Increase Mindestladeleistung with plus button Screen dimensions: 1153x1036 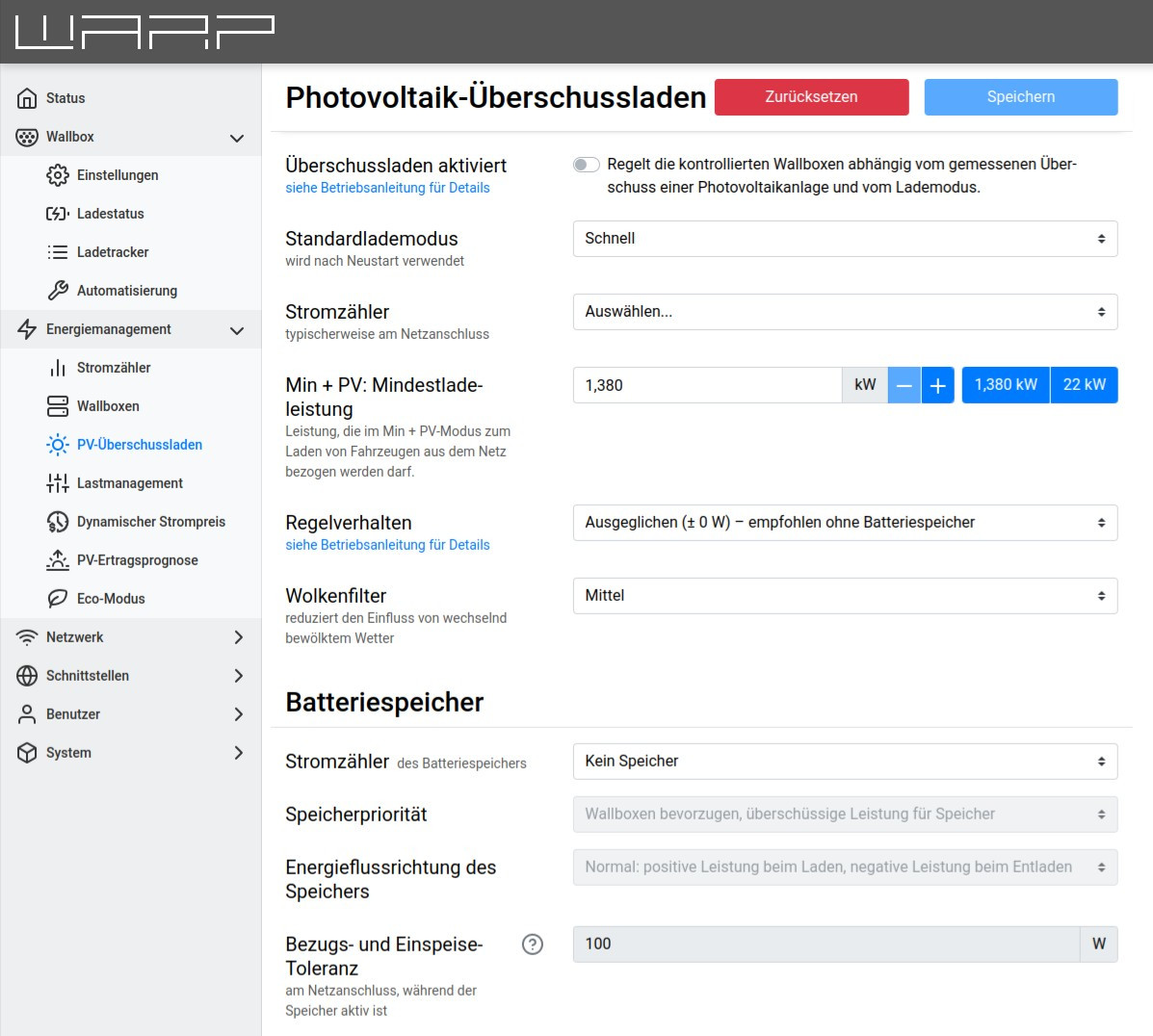(937, 385)
